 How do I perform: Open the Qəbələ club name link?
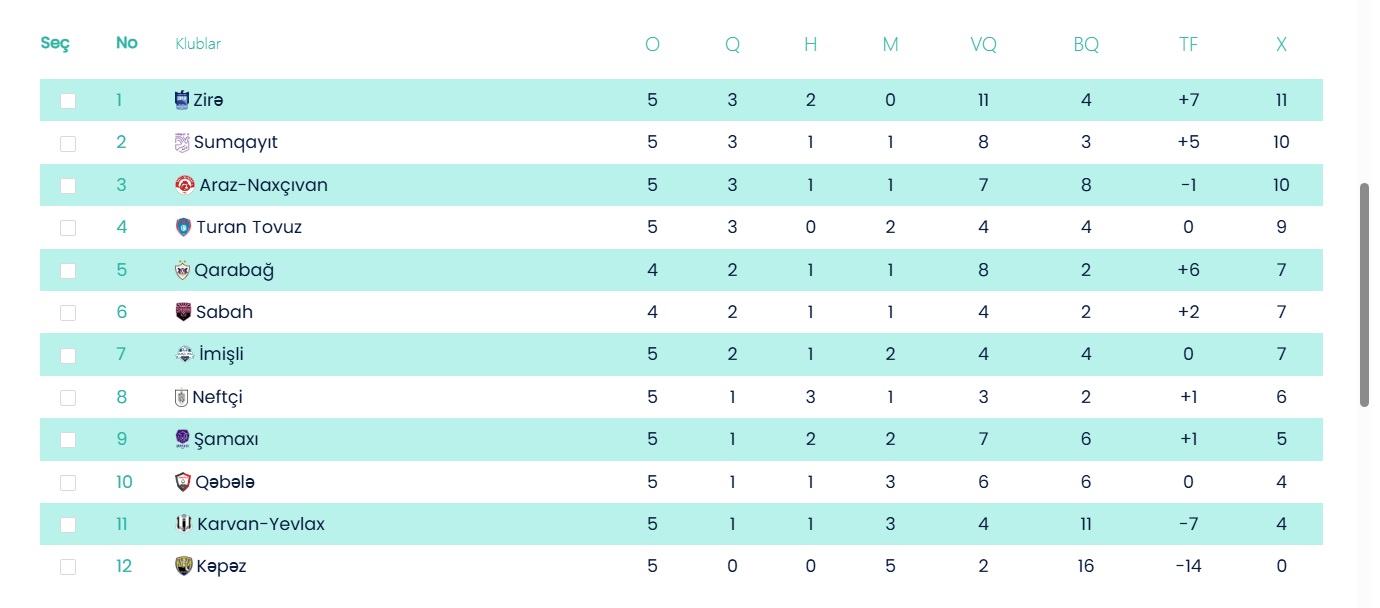tap(225, 482)
